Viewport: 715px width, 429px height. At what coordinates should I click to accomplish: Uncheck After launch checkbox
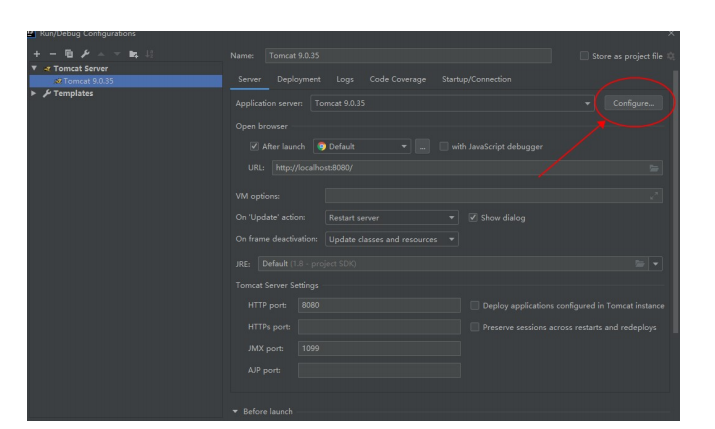[x=254, y=146]
